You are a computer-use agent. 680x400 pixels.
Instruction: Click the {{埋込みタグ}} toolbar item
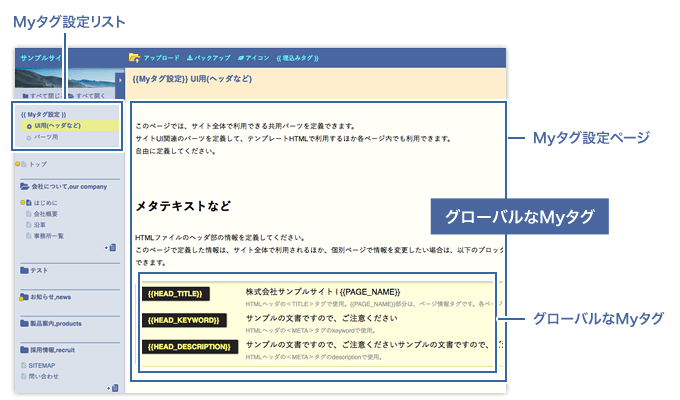(303, 58)
